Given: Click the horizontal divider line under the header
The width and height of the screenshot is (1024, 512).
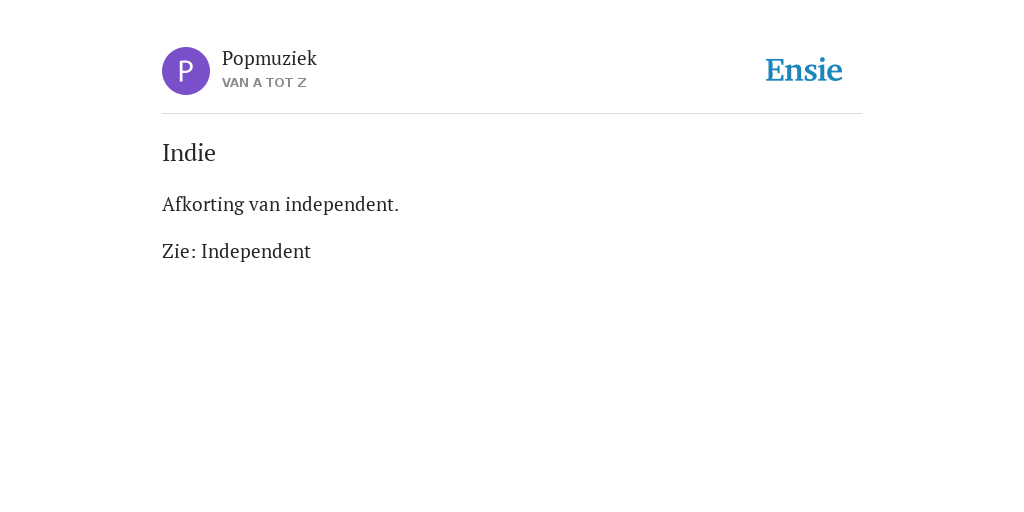Looking at the screenshot, I should pos(512,114).
